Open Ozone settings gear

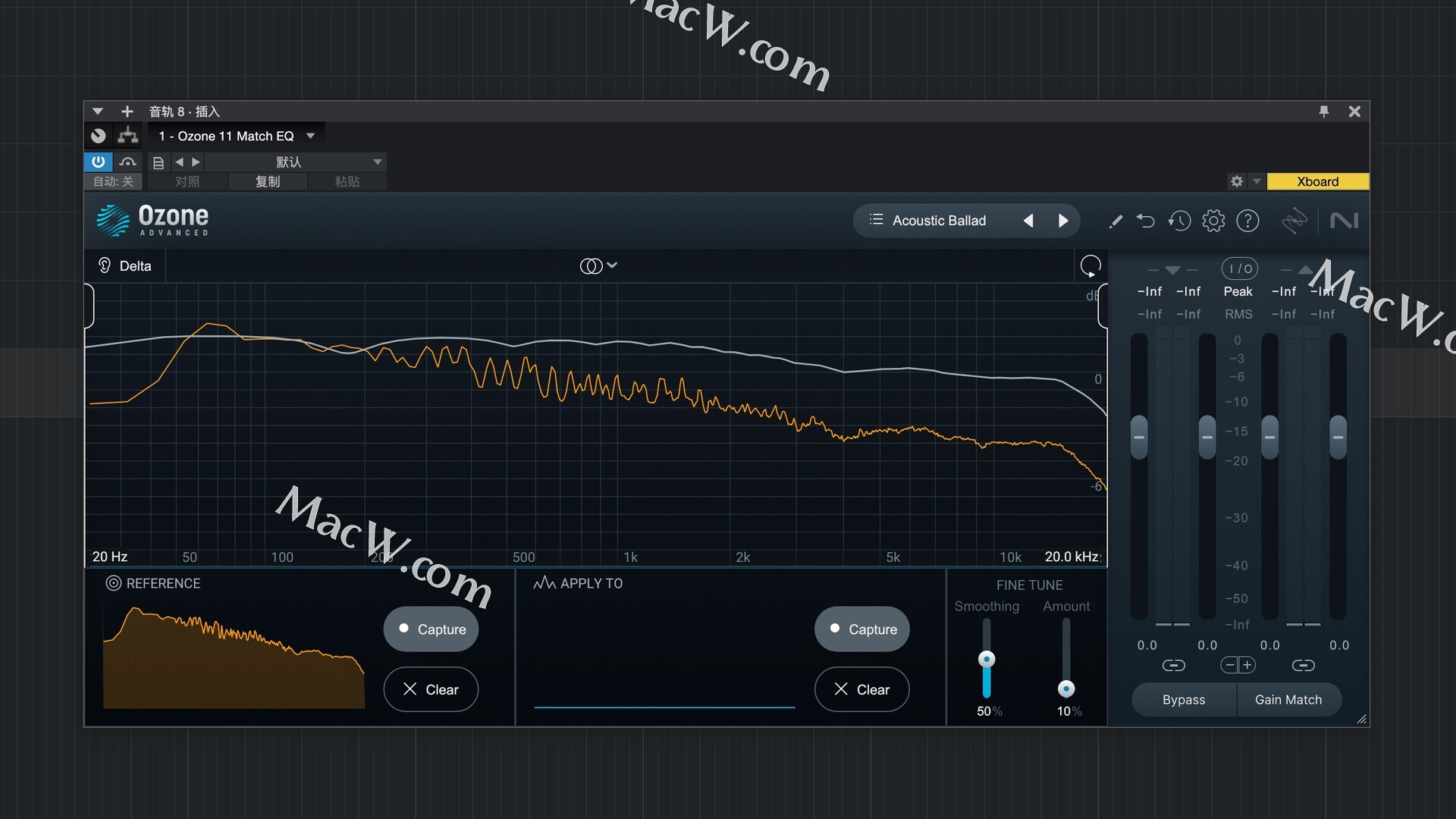[1213, 221]
